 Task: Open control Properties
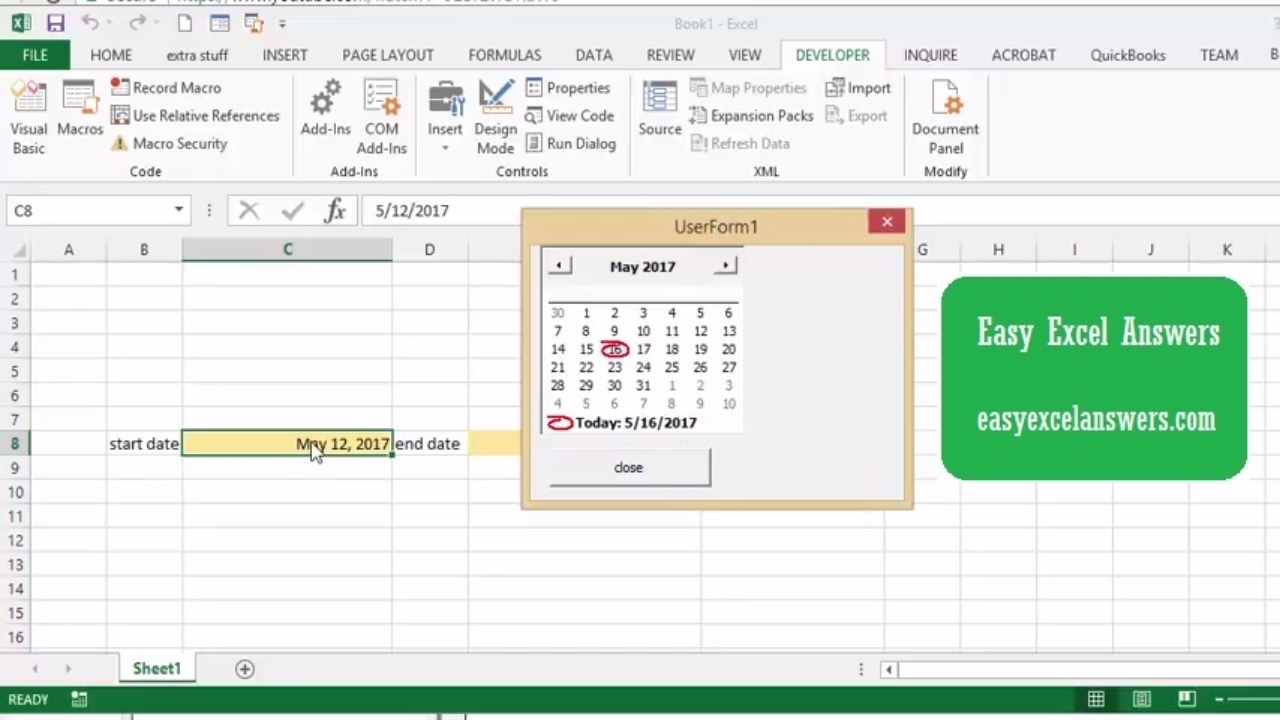tap(567, 88)
